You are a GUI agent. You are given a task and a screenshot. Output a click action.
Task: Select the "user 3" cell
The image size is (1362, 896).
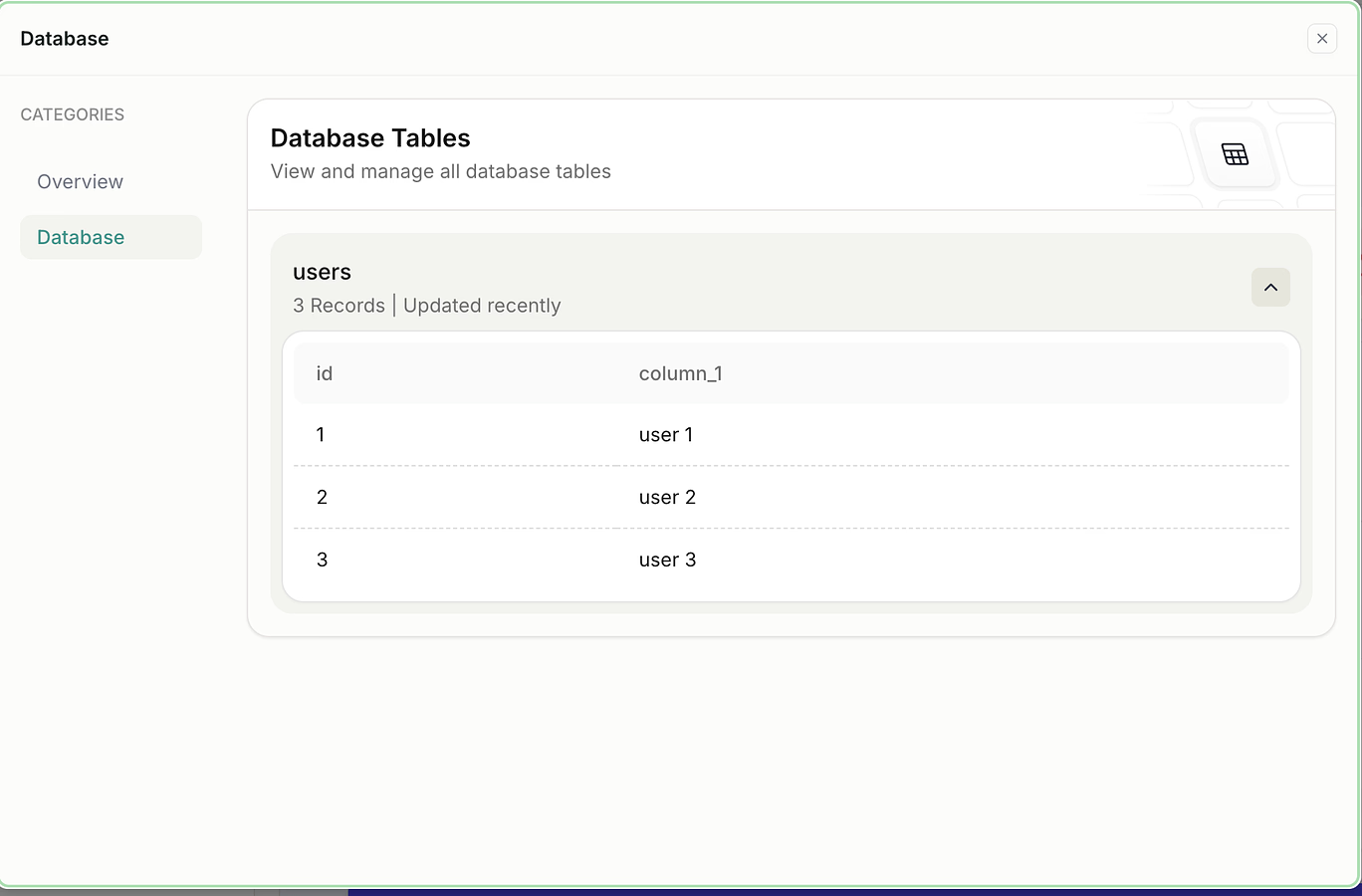coord(667,560)
